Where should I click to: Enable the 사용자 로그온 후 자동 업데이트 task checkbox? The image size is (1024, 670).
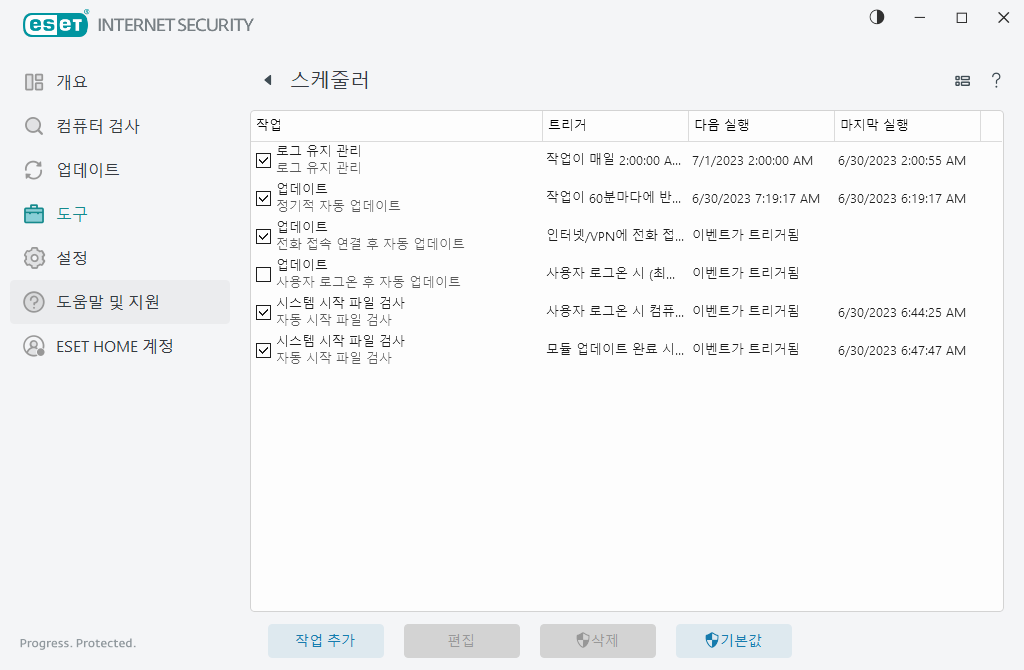pos(263,274)
